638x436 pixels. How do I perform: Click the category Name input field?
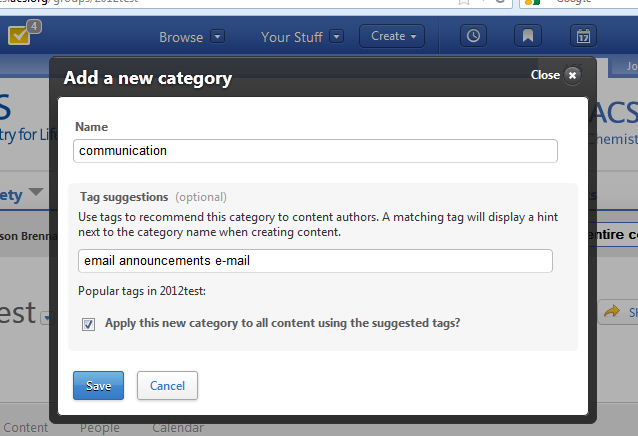click(x=315, y=151)
